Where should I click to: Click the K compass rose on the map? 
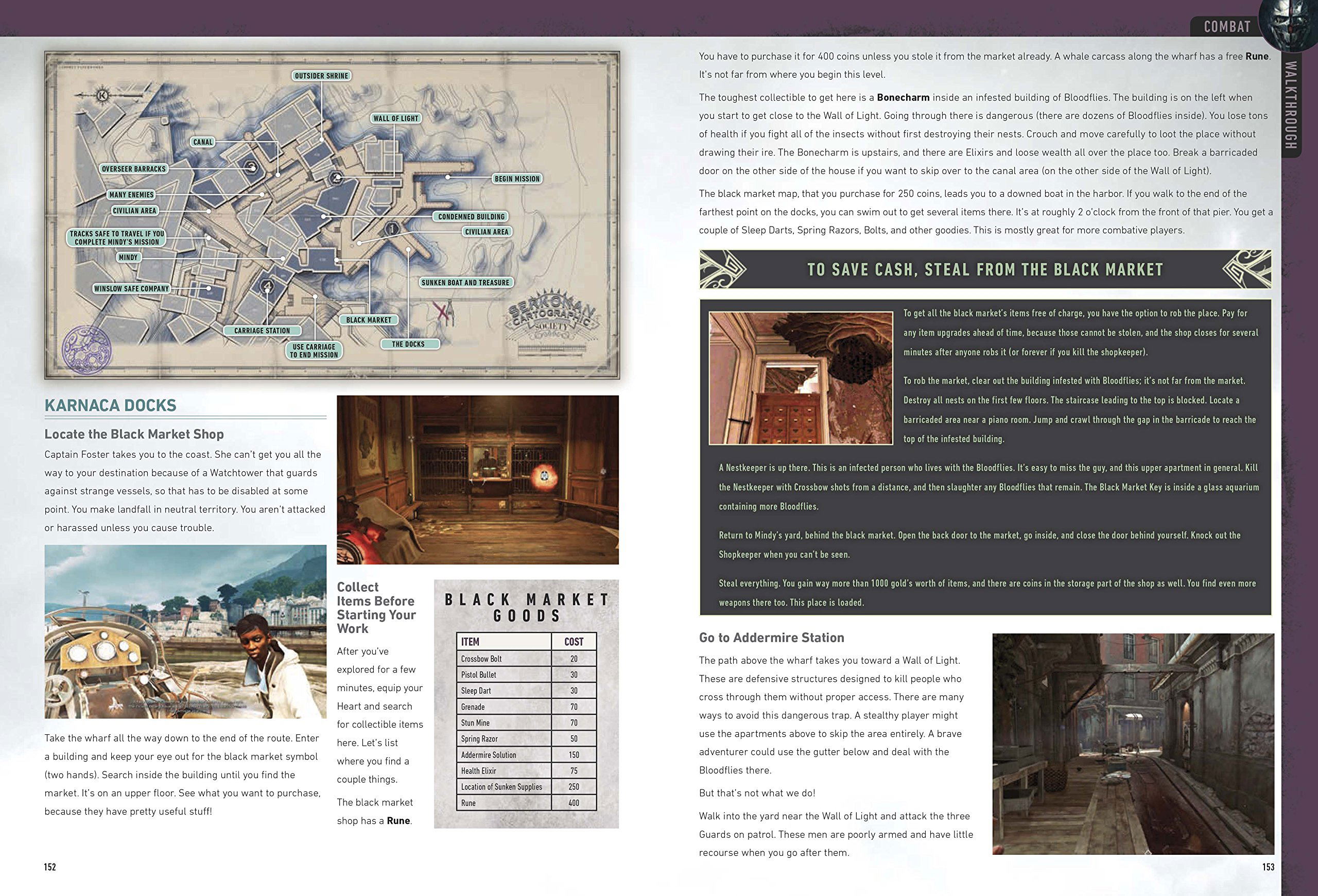click(x=102, y=95)
